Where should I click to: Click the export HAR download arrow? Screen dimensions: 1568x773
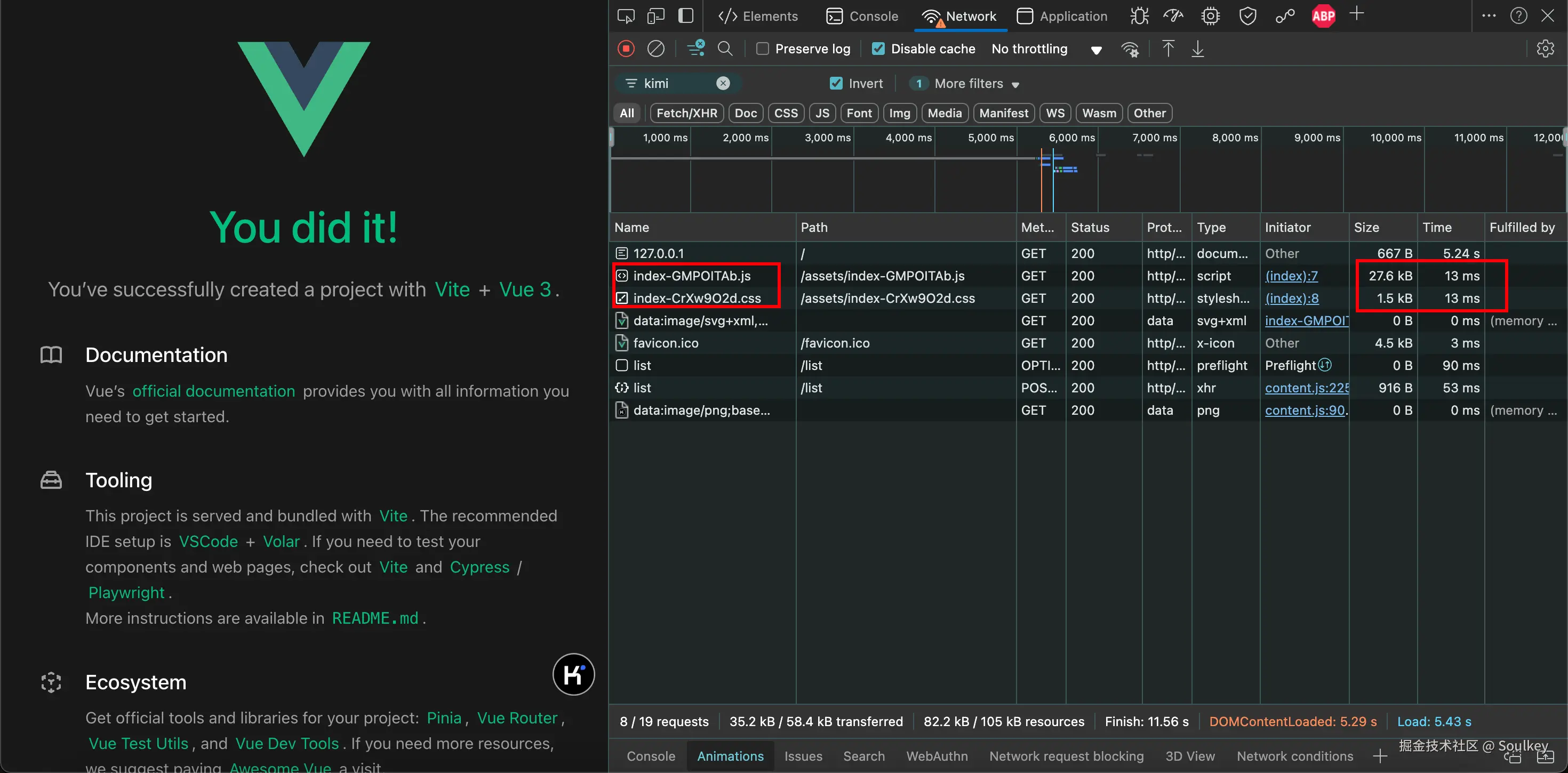(x=1197, y=49)
